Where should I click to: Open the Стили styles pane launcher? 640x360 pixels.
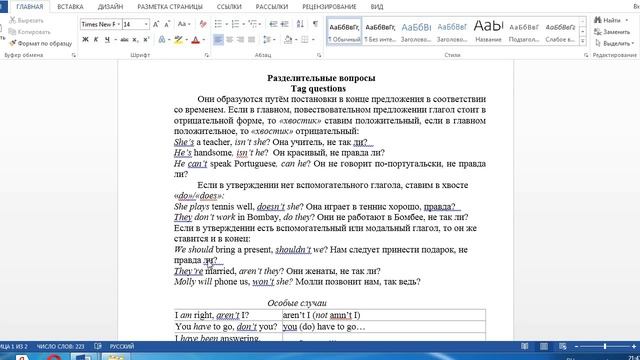pos(586,55)
